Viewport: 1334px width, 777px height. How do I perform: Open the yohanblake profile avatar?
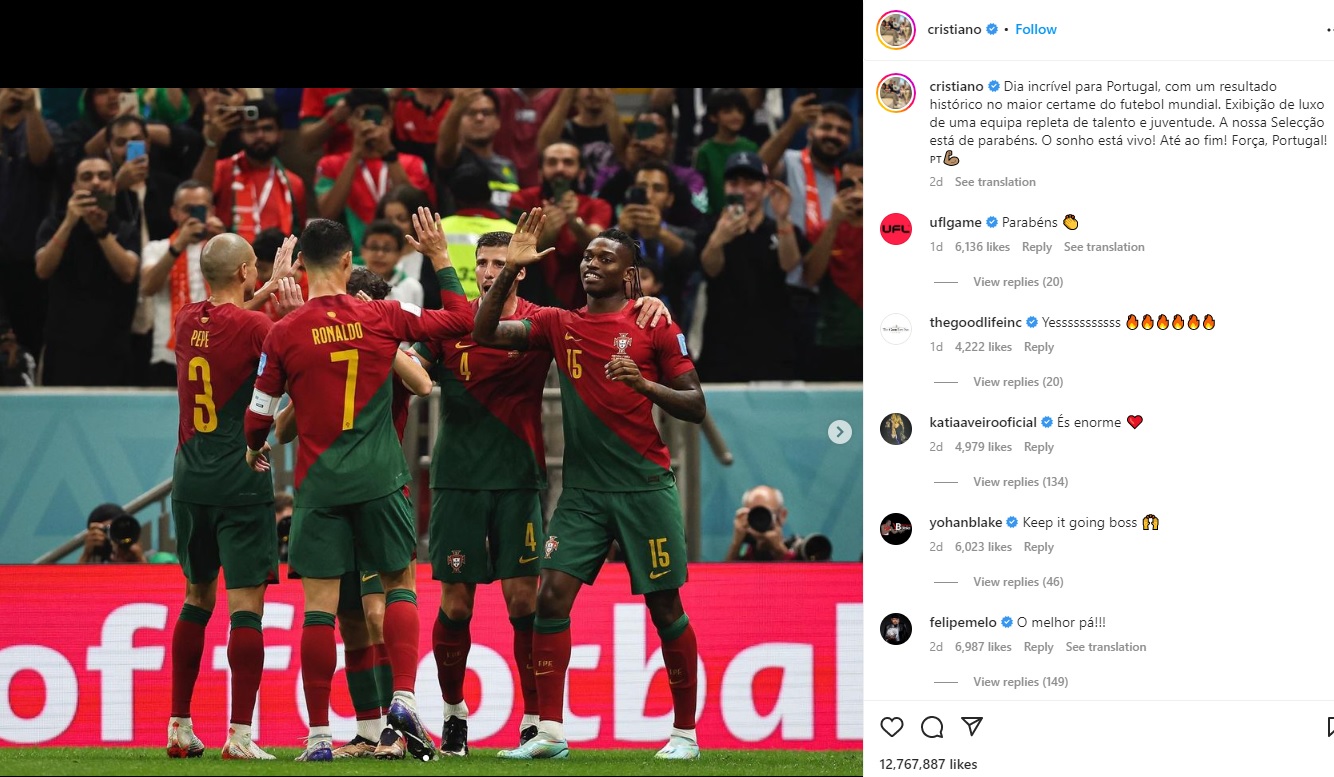click(x=896, y=529)
